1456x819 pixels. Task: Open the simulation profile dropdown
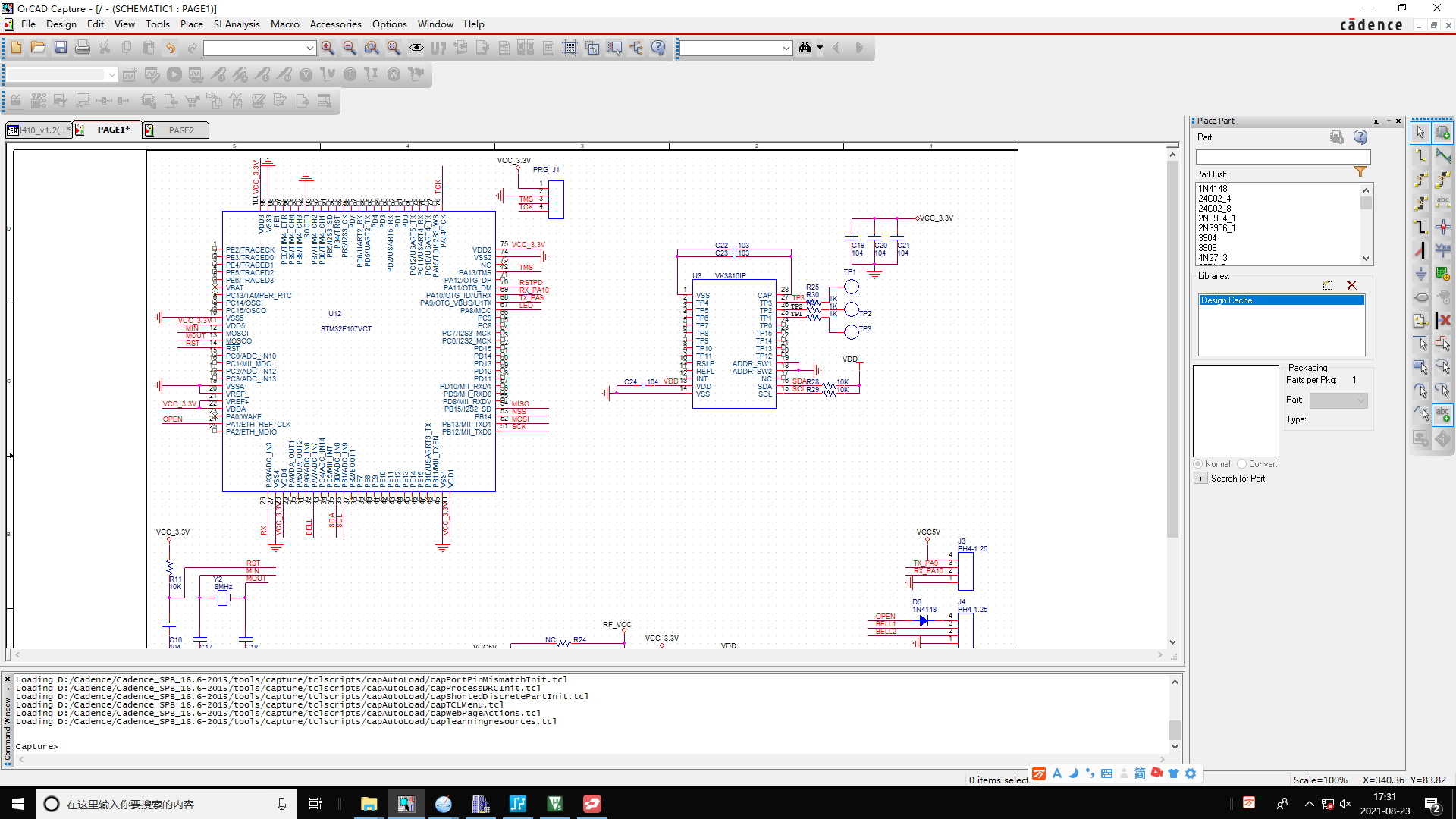pos(62,75)
